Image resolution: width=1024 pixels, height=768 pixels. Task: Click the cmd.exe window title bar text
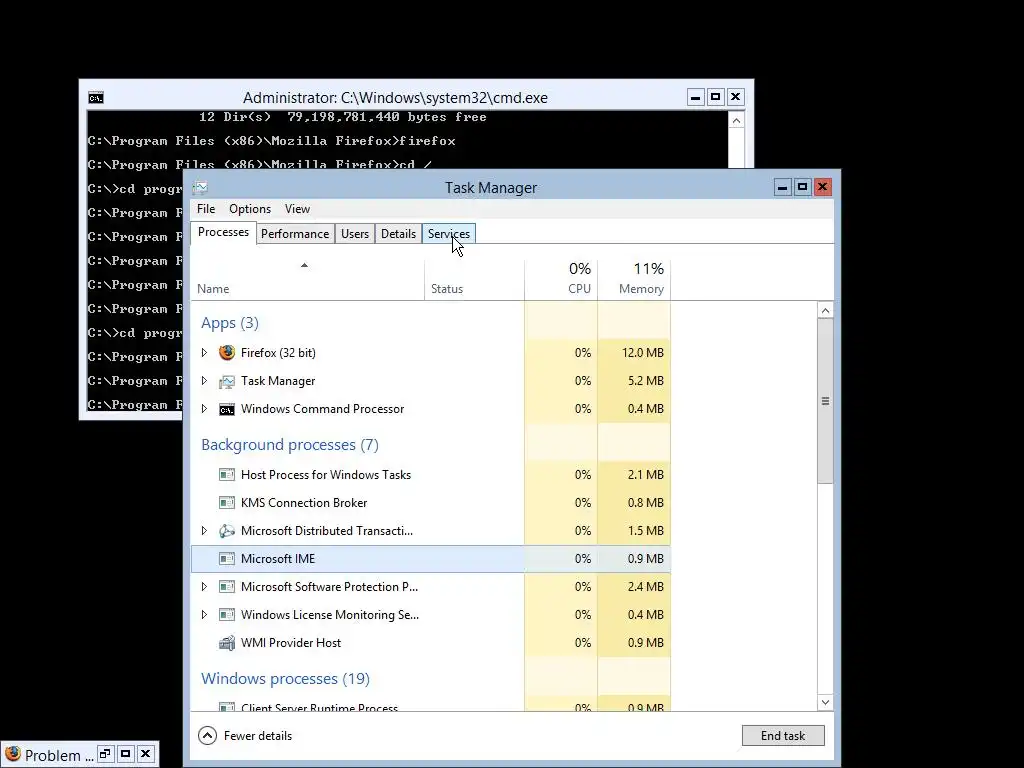point(395,98)
